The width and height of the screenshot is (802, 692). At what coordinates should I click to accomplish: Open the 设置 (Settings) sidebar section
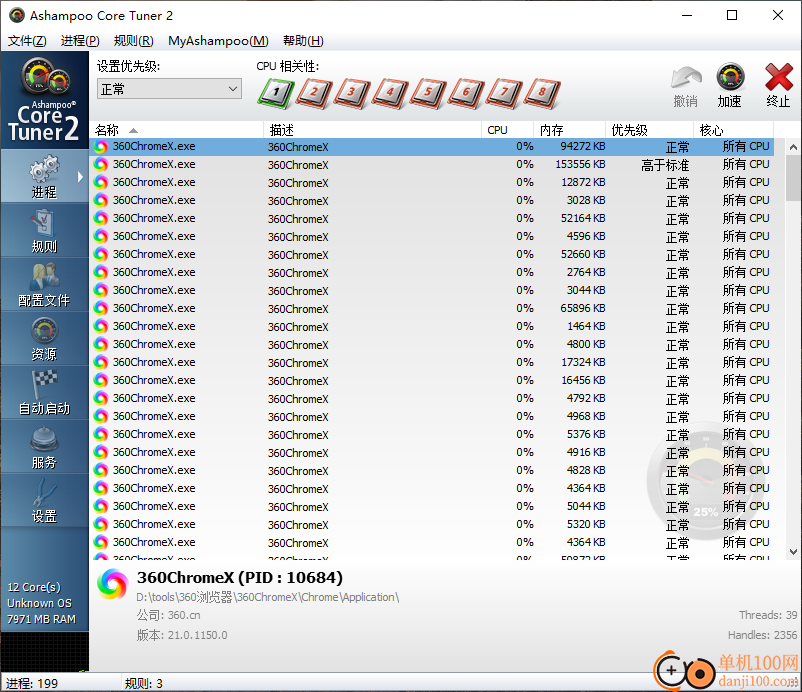pos(44,501)
